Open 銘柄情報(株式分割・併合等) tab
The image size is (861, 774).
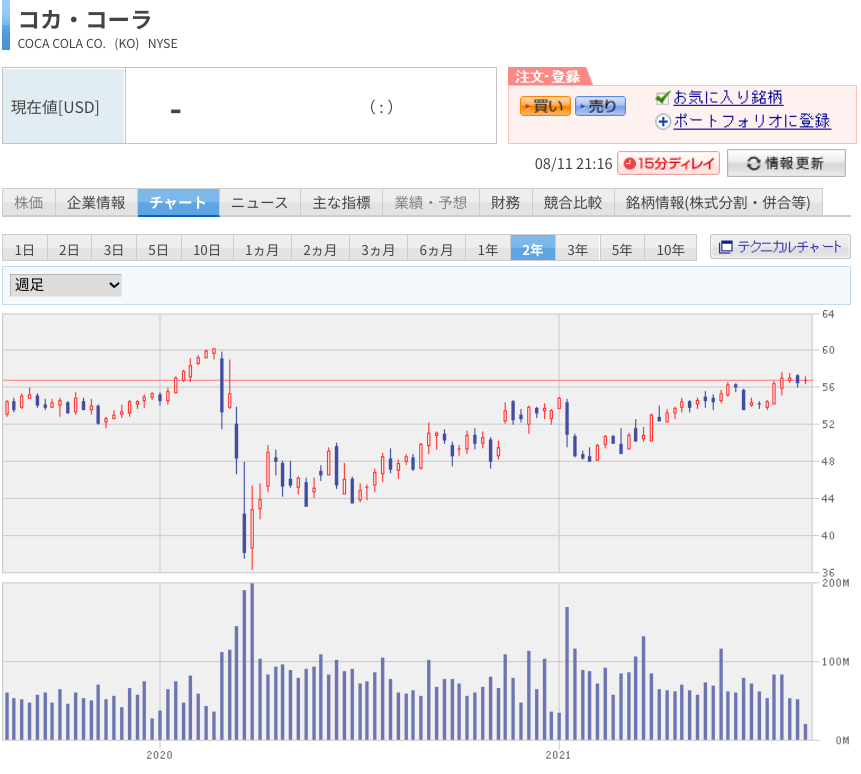[x=718, y=203]
